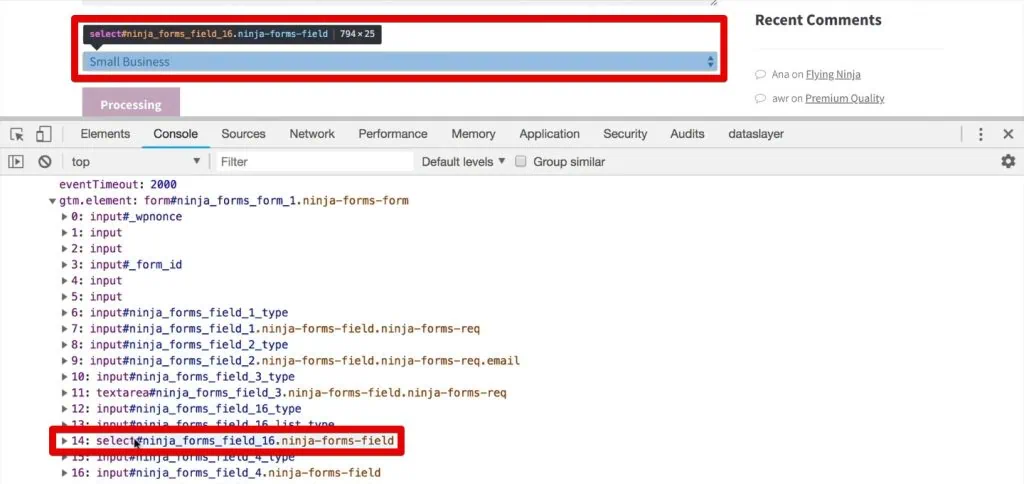The width and height of the screenshot is (1024, 484).
Task: Click entry 4: input
Action: coord(97,281)
